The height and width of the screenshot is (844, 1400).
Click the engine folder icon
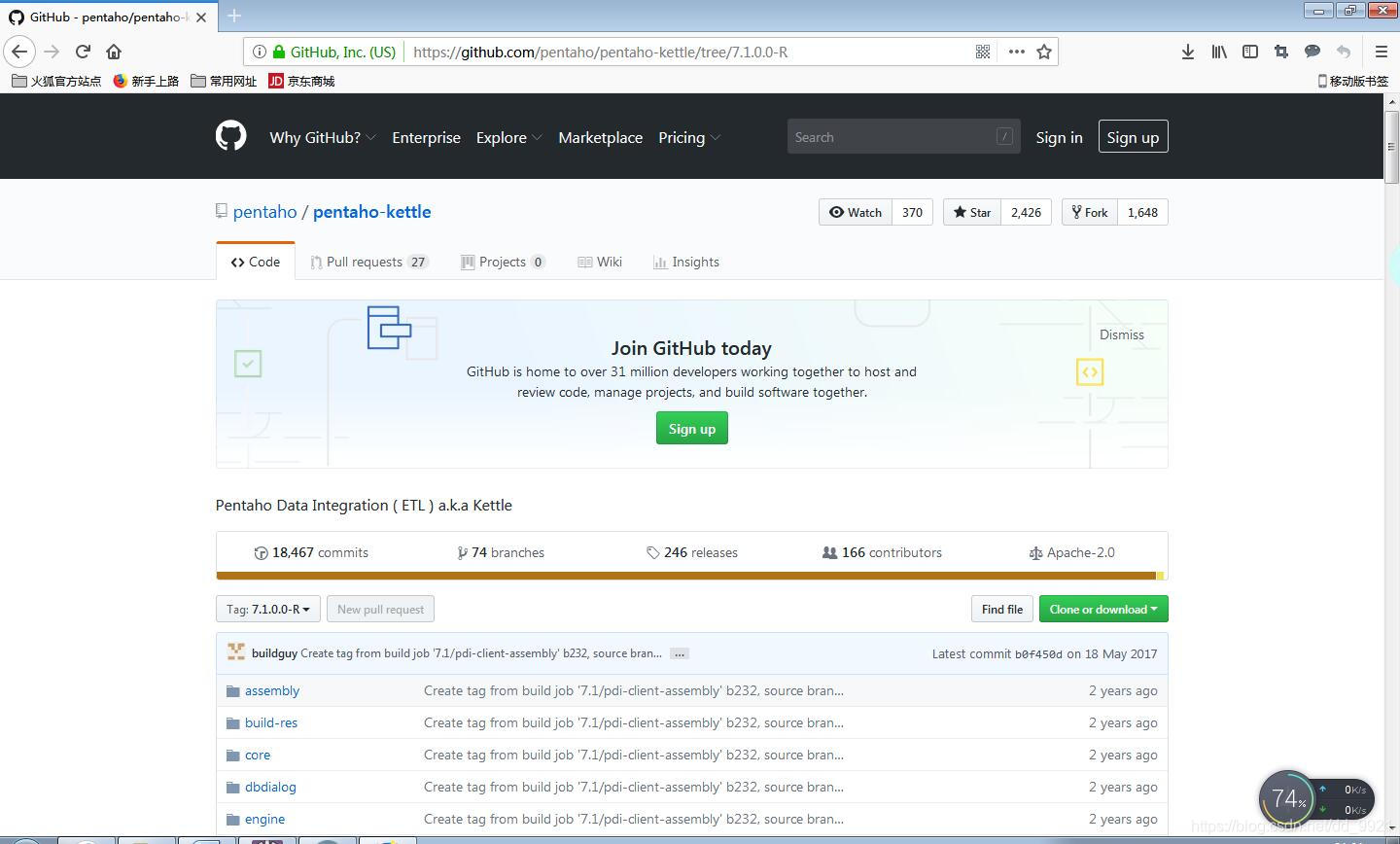pyautogui.click(x=233, y=819)
